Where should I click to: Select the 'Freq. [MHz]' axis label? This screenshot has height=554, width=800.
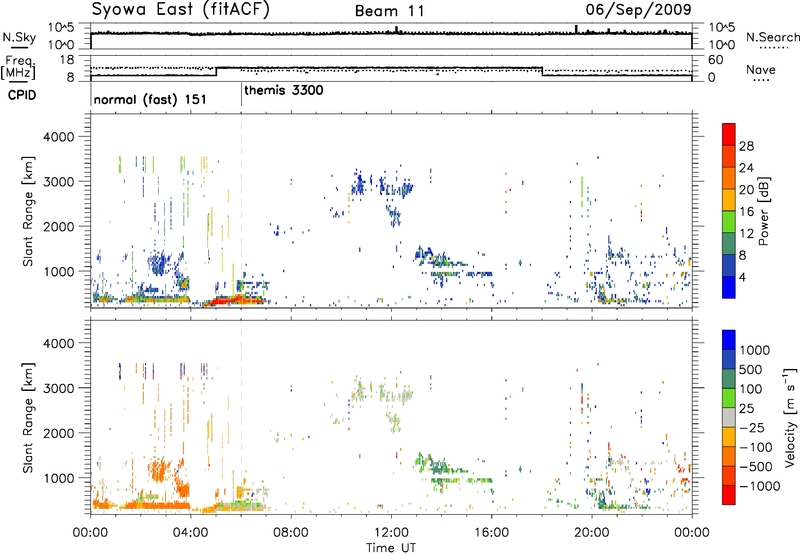(19, 68)
